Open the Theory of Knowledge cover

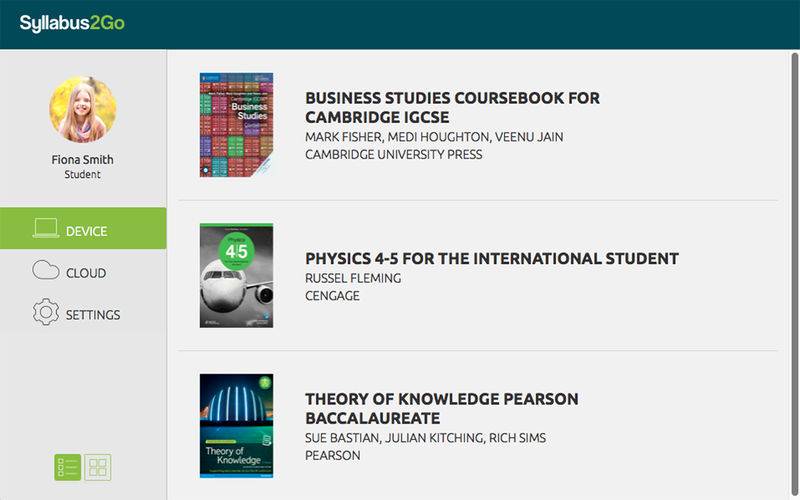(236, 425)
